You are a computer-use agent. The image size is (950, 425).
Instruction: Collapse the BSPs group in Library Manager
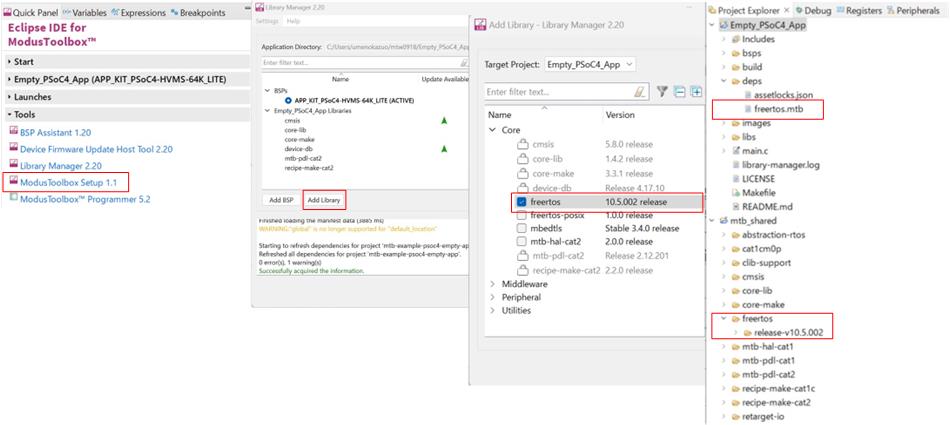pos(268,90)
